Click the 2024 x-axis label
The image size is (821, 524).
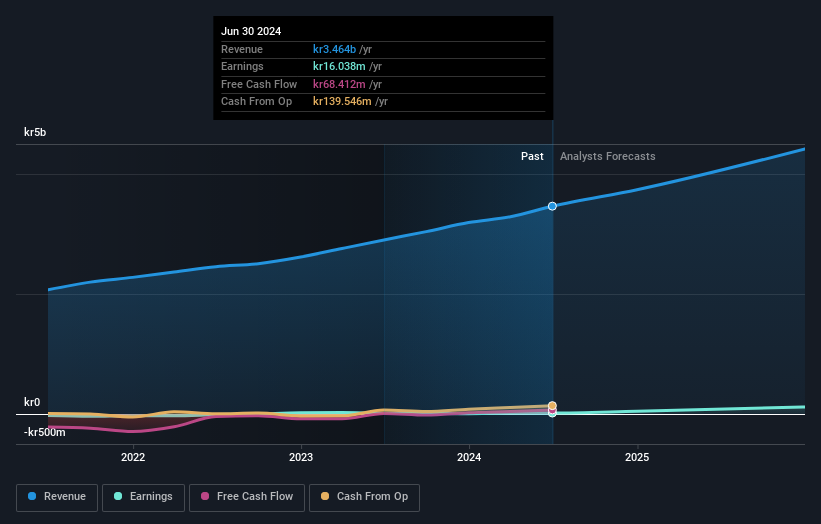click(x=469, y=457)
